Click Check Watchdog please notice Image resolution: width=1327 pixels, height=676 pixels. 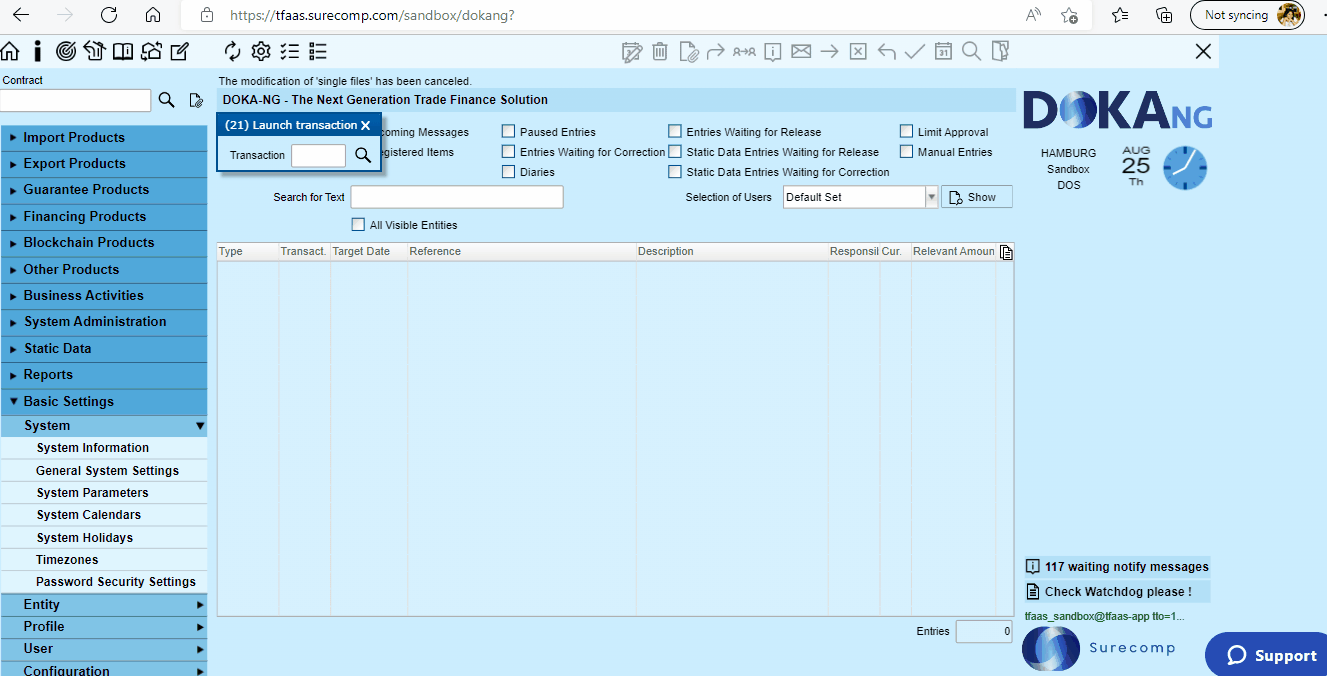click(x=1117, y=592)
